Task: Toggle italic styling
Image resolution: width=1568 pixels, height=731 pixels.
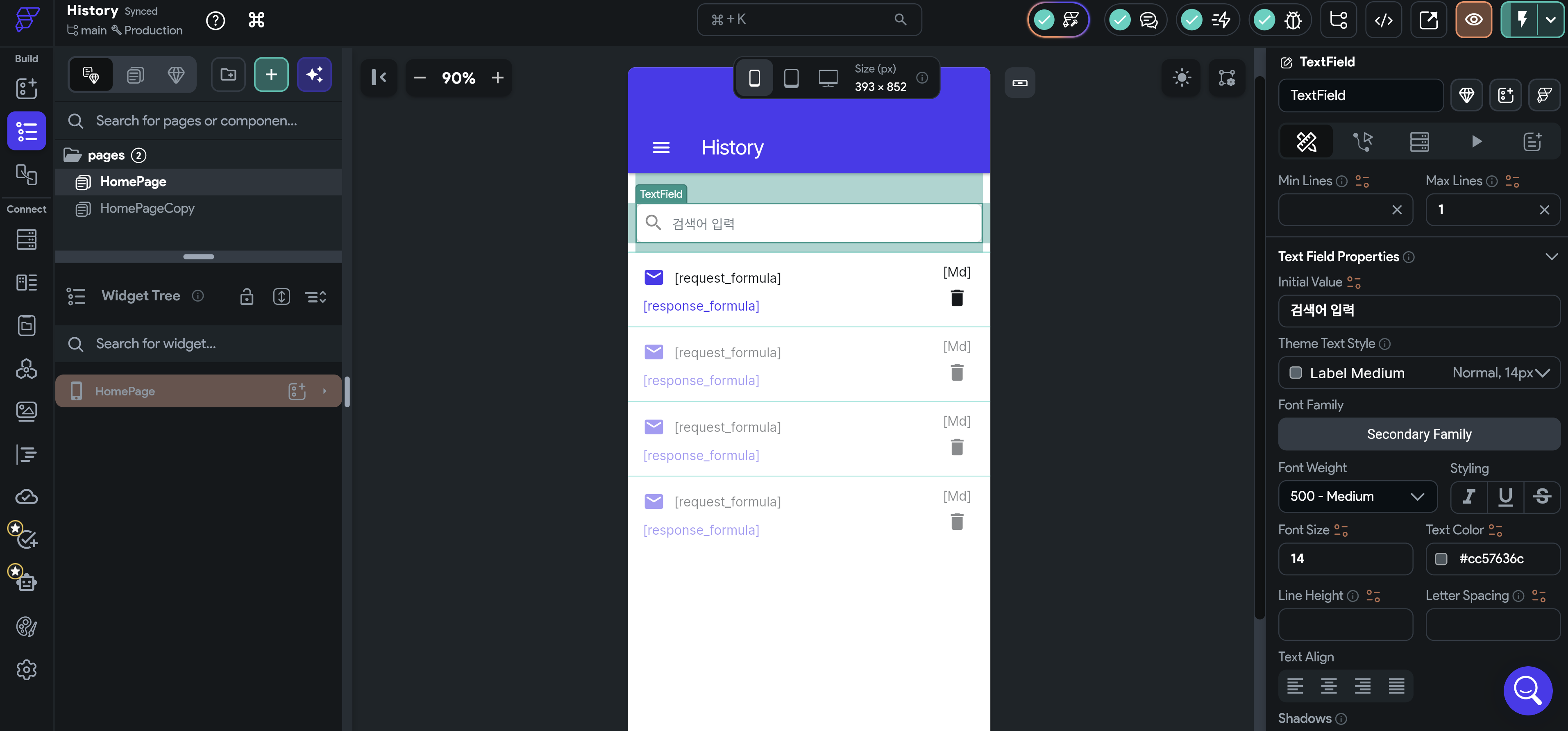Action: (1469, 497)
